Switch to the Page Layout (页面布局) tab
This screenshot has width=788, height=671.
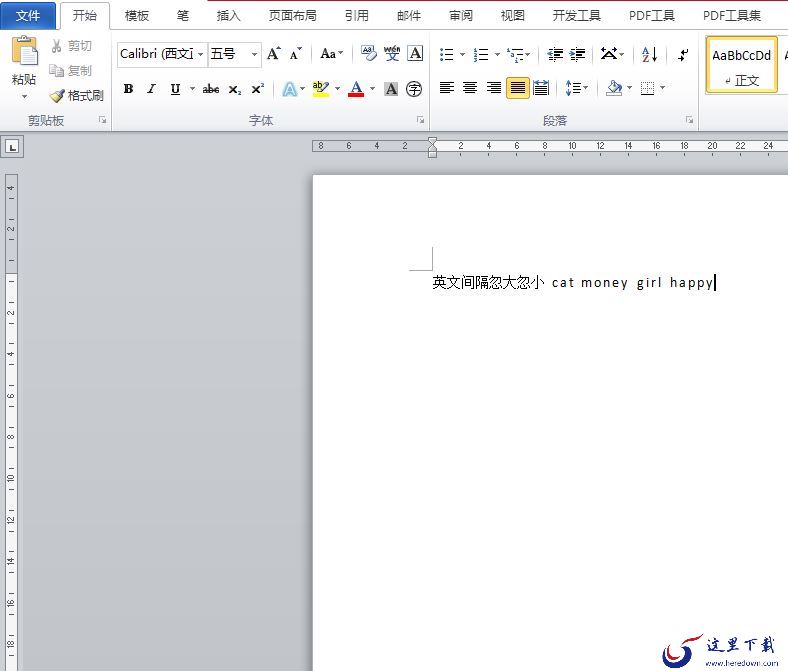(292, 16)
